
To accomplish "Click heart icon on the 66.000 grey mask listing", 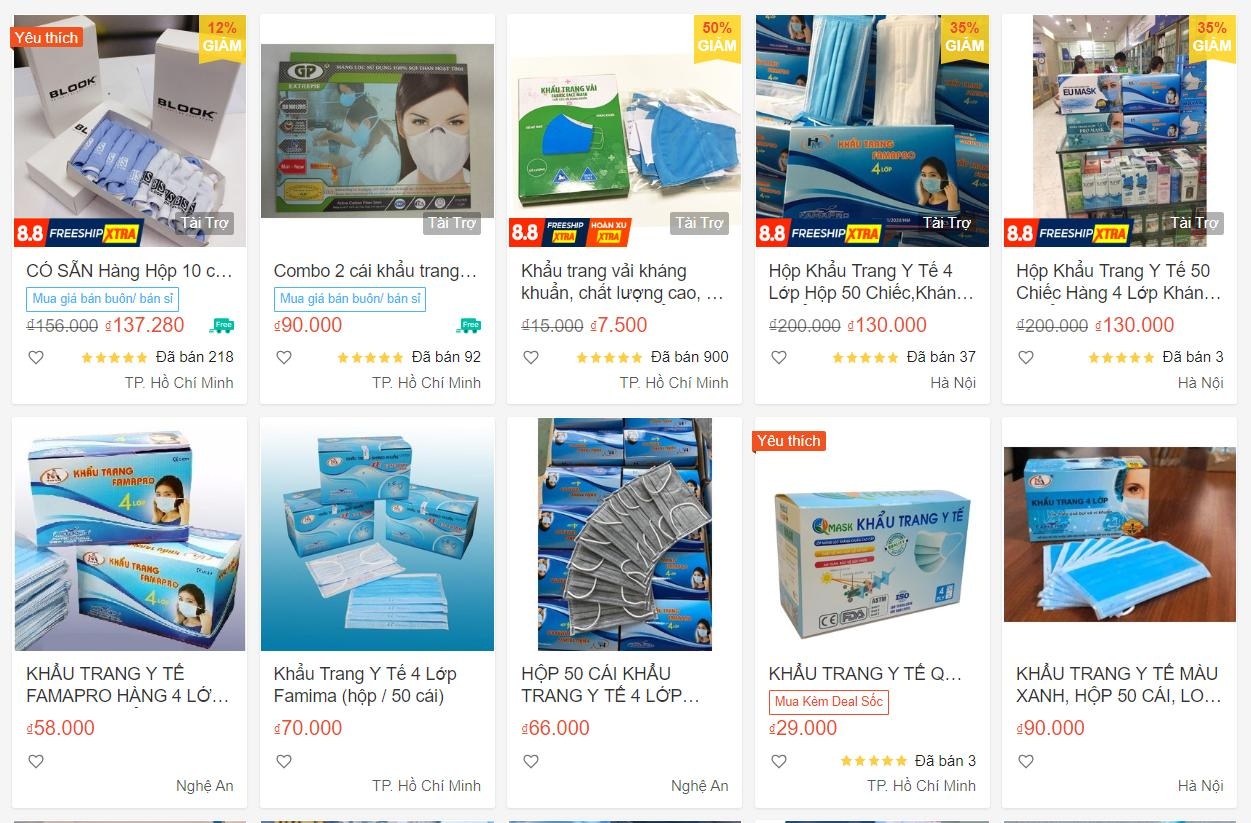I will click(x=531, y=761).
